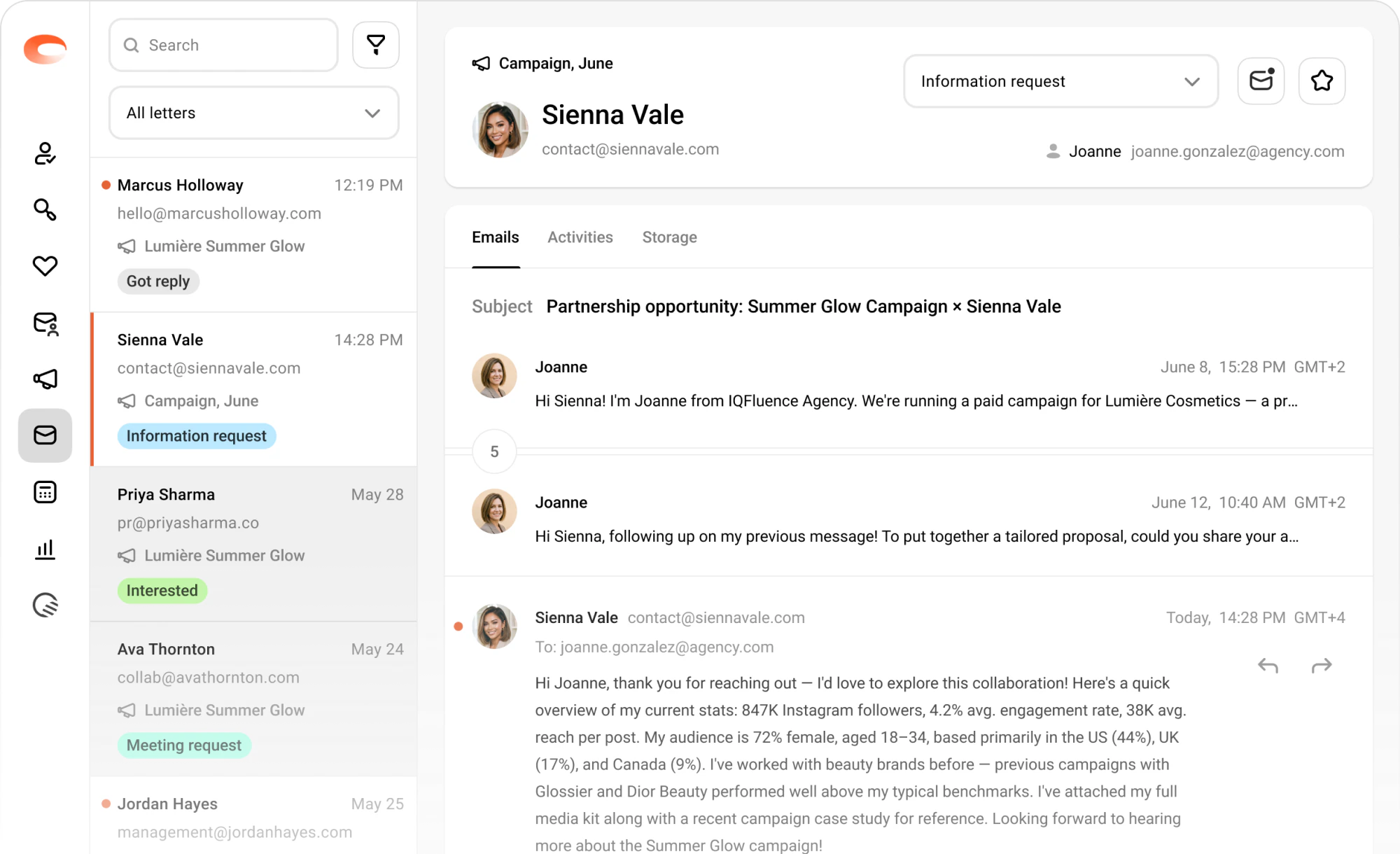
Task: Open Jordan Hayes conversation
Action: [x=254, y=815]
